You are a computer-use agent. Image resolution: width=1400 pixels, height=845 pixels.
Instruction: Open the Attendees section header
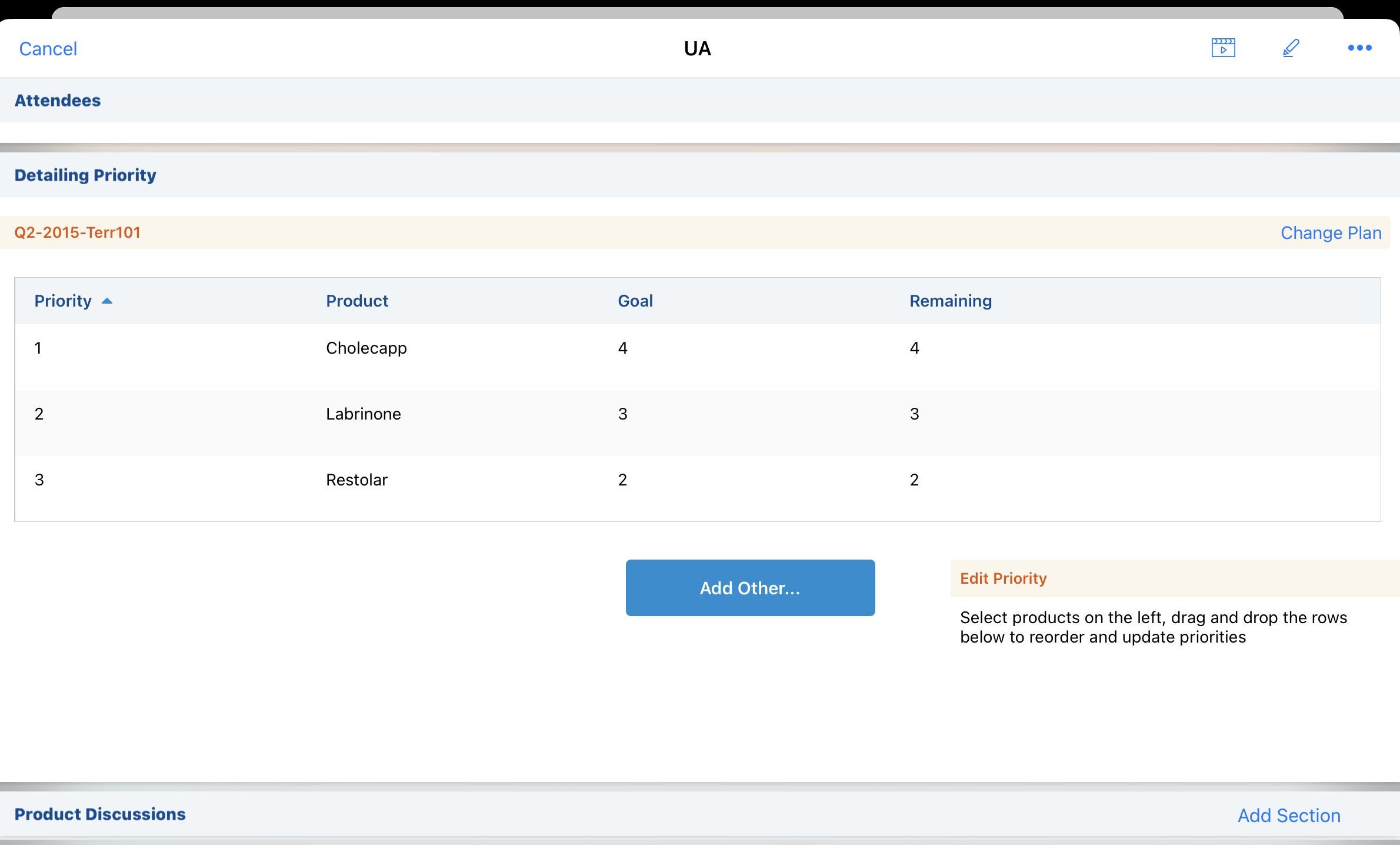(x=58, y=100)
